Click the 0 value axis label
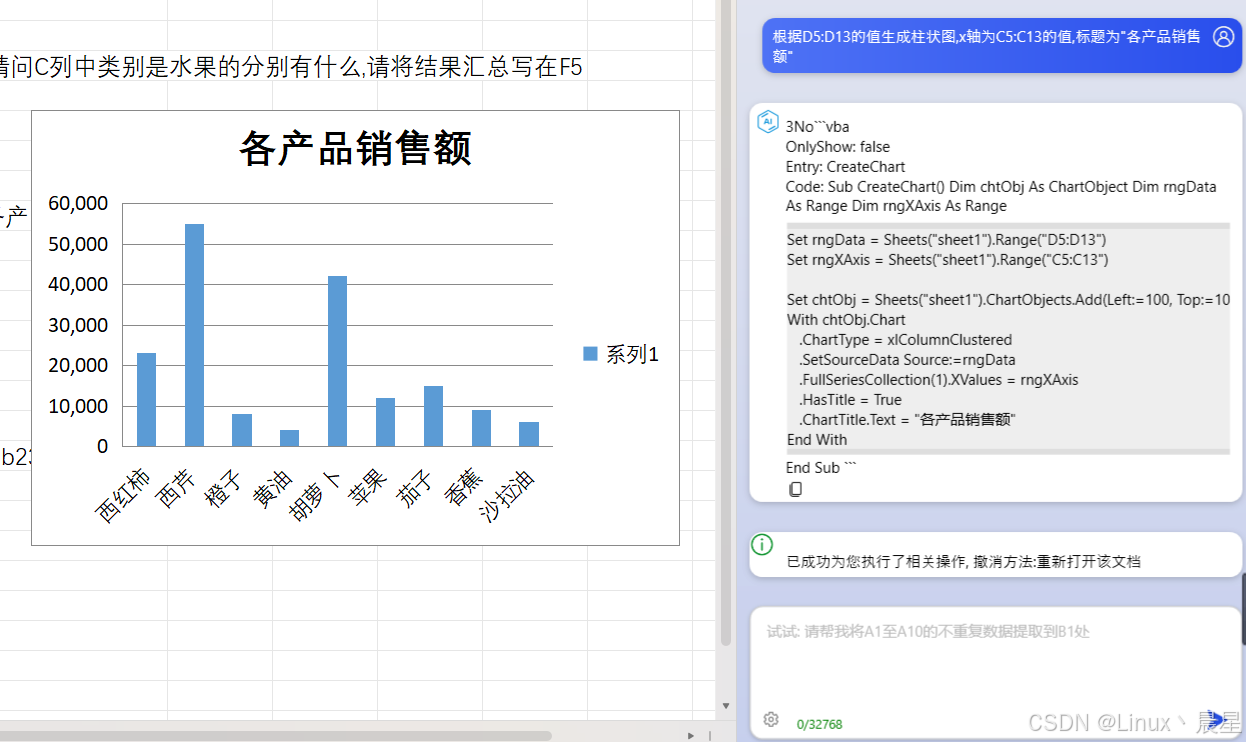The height and width of the screenshot is (742, 1246). tap(102, 446)
